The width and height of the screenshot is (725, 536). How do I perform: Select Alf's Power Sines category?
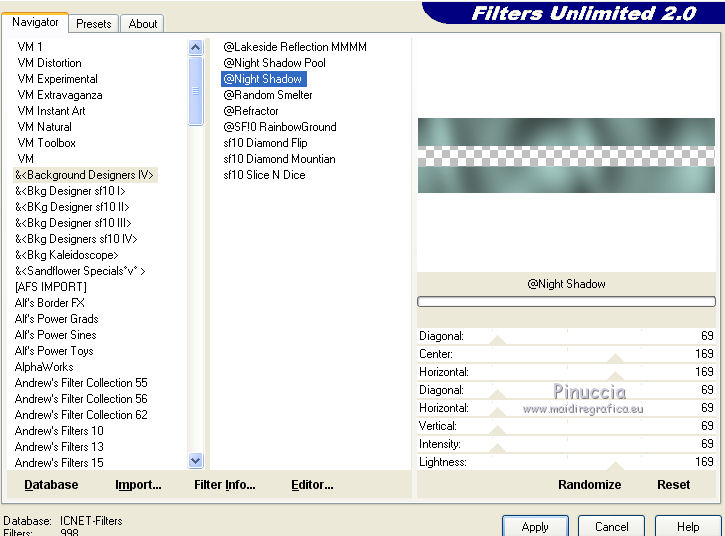(56, 335)
